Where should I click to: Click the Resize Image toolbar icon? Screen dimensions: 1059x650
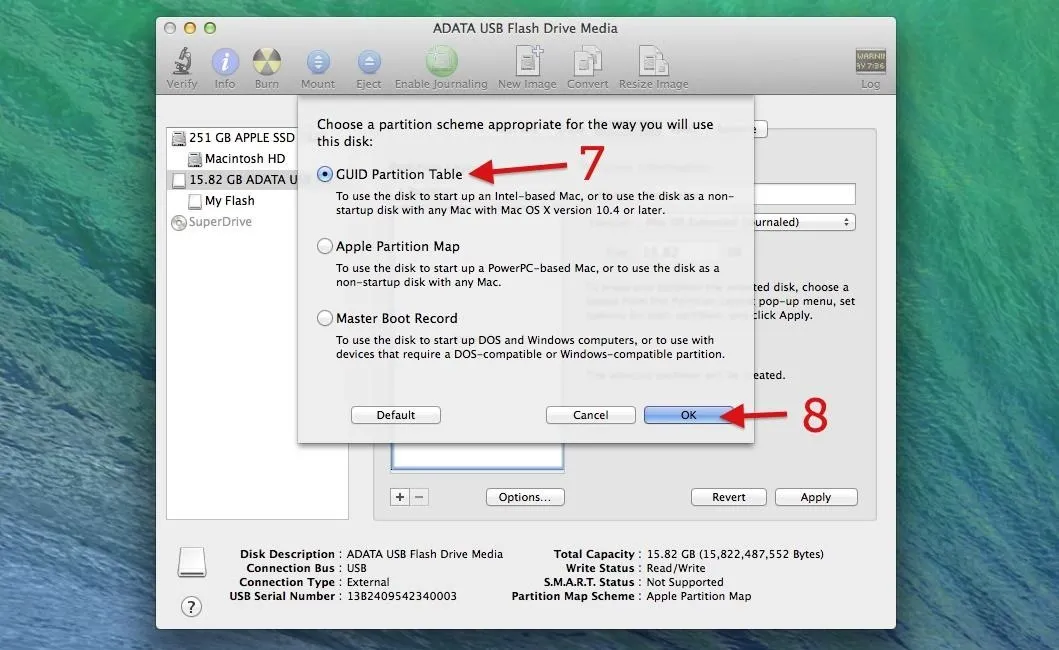click(x=653, y=61)
